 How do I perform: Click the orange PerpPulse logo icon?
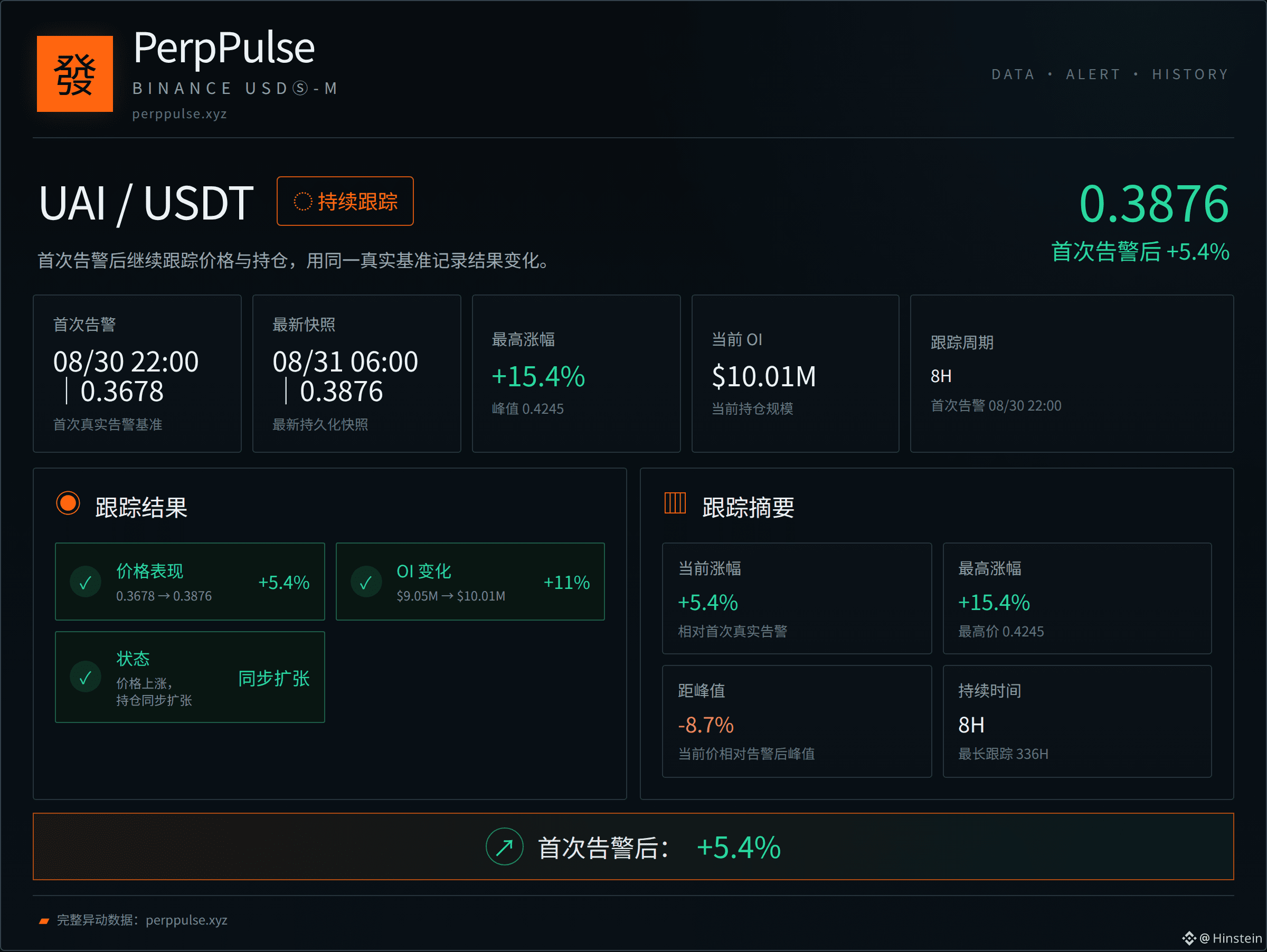tap(74, 74)
